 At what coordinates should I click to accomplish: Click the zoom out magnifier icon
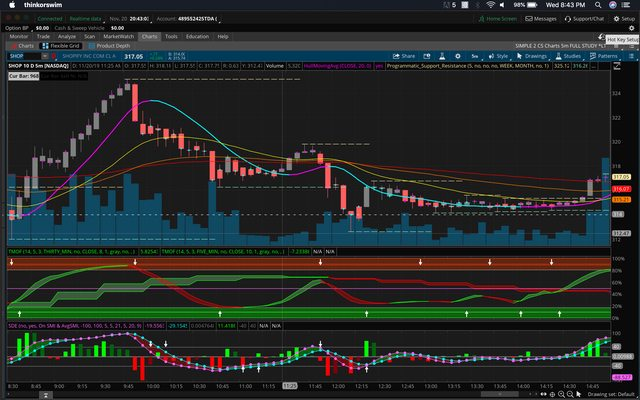pos(570,394)
